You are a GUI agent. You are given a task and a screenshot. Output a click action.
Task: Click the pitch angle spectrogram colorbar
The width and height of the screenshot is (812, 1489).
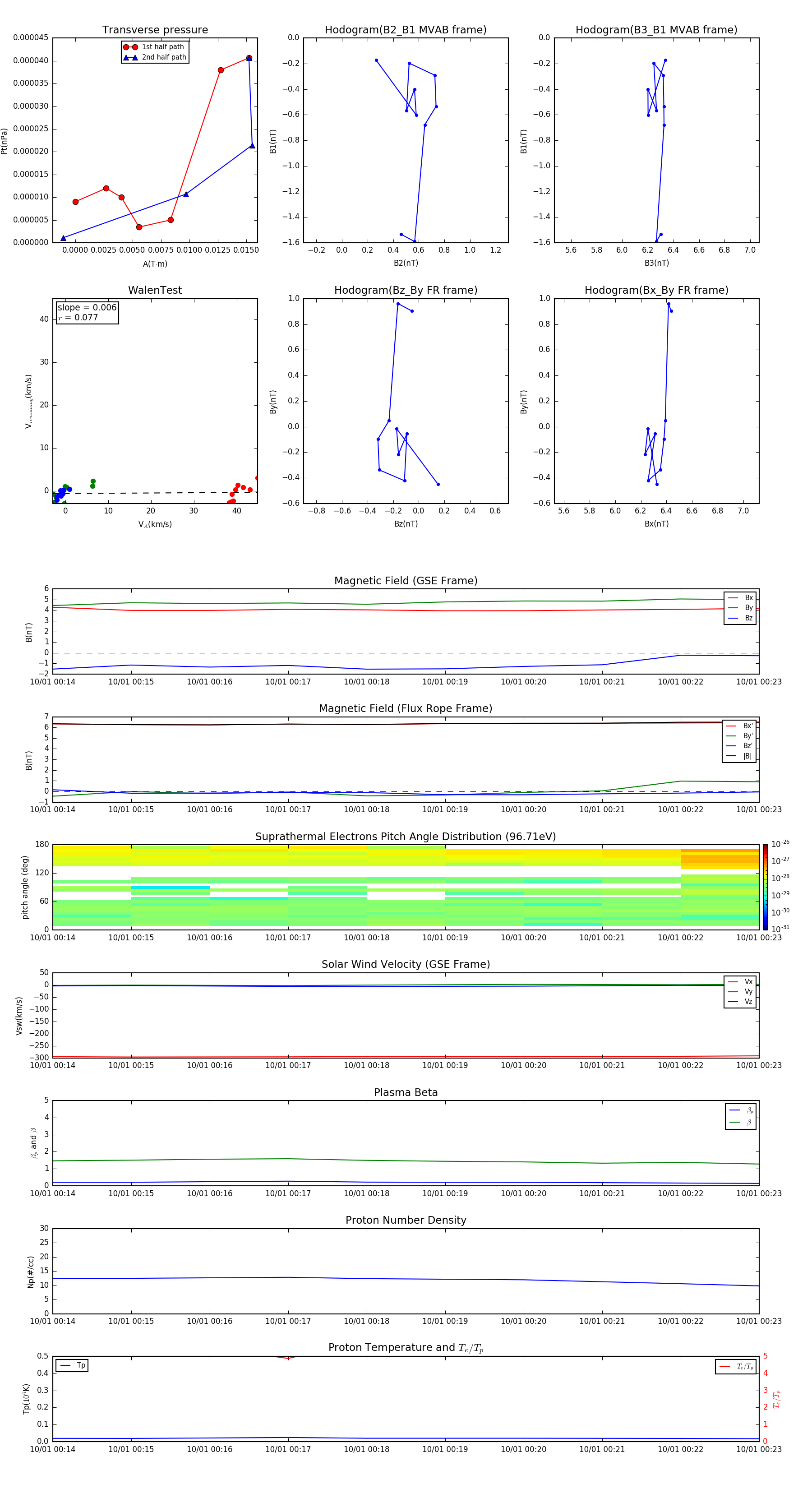click(765, 887)
